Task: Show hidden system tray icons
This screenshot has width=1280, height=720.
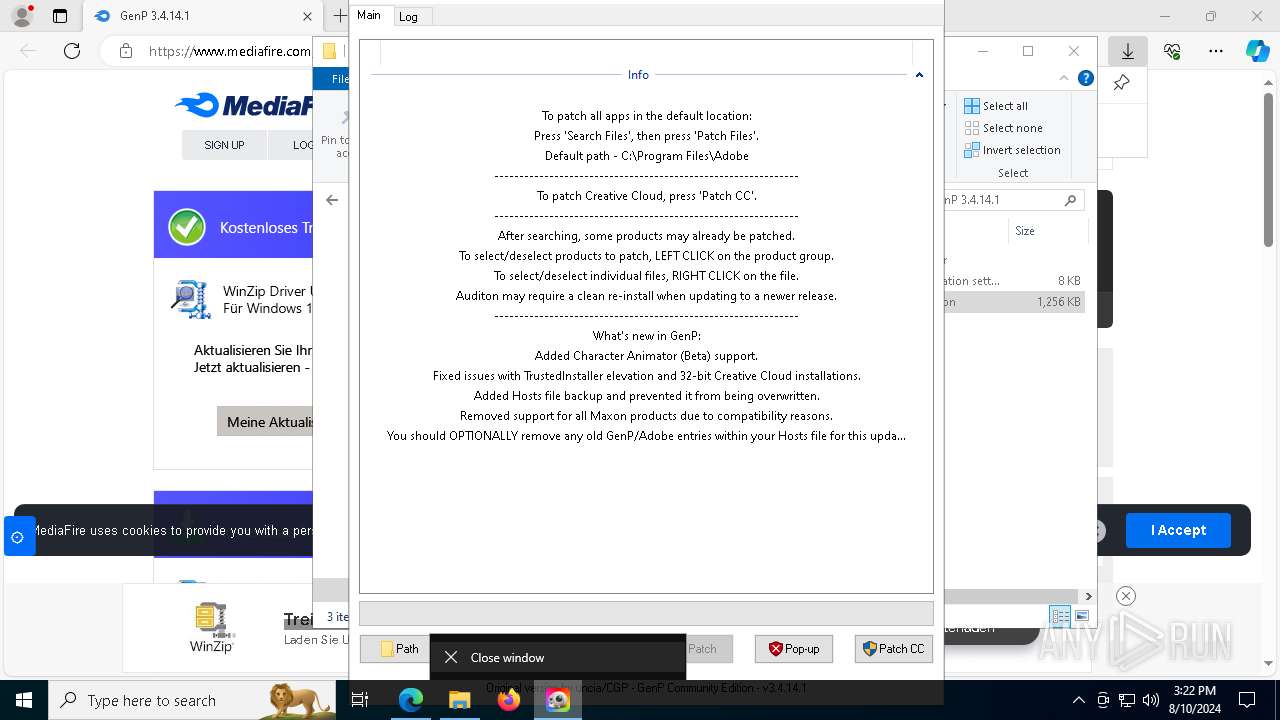Action: click(1078, 700)
